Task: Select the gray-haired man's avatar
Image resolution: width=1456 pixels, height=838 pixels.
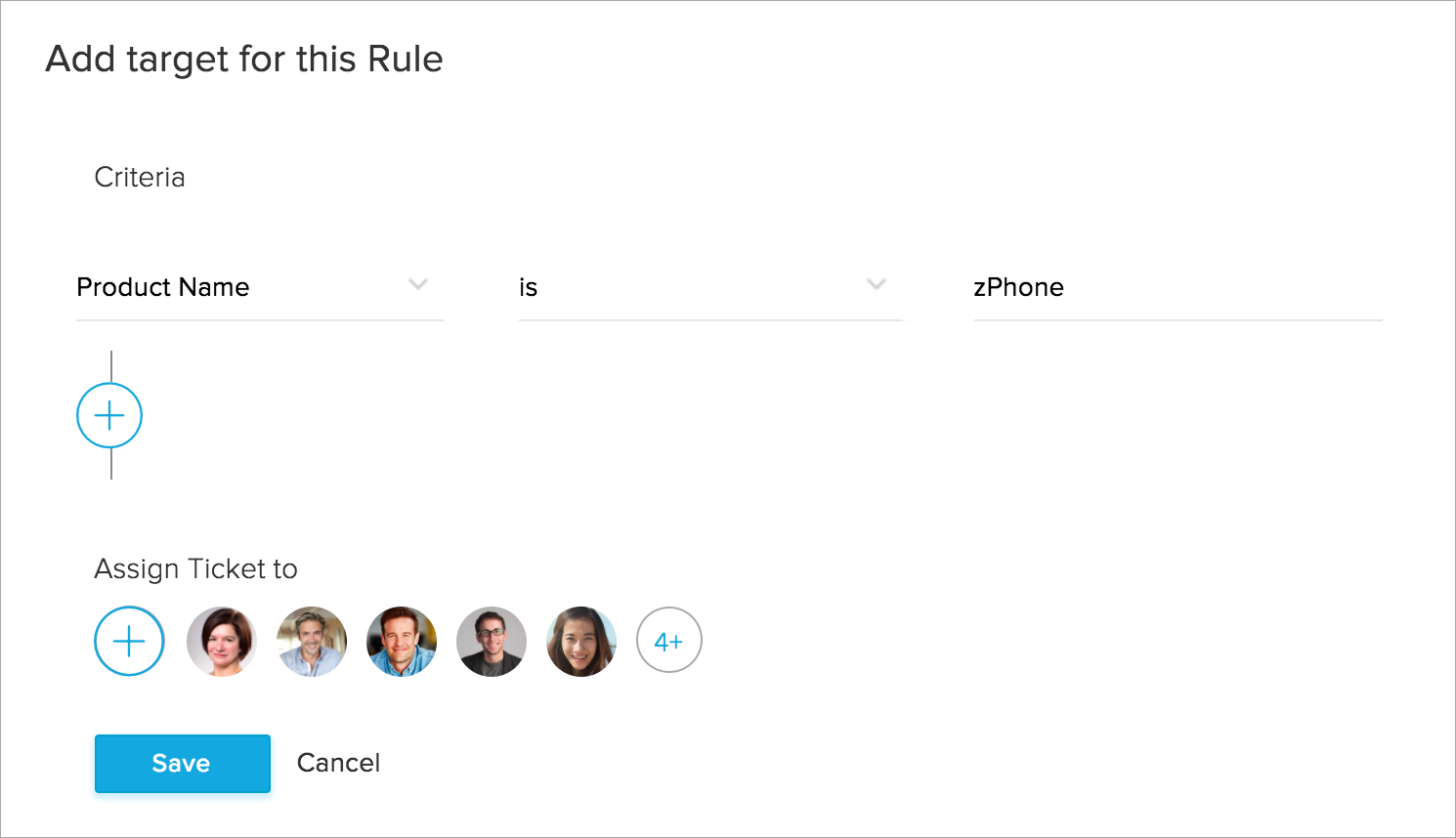Action: click(x=312, y=642)
